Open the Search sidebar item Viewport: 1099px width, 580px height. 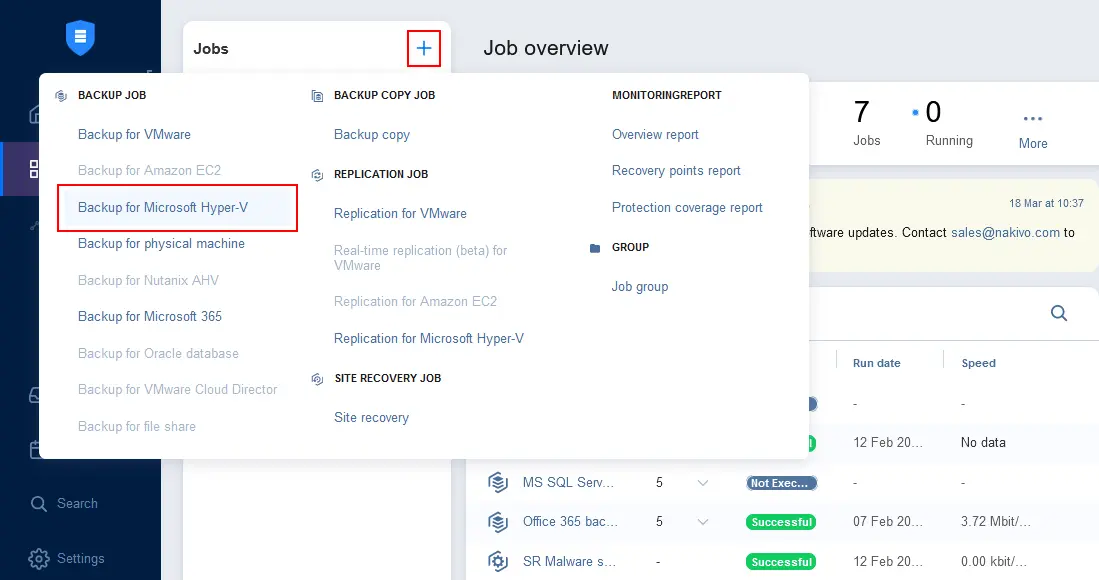pyautogui.click(x=64, y=504)
